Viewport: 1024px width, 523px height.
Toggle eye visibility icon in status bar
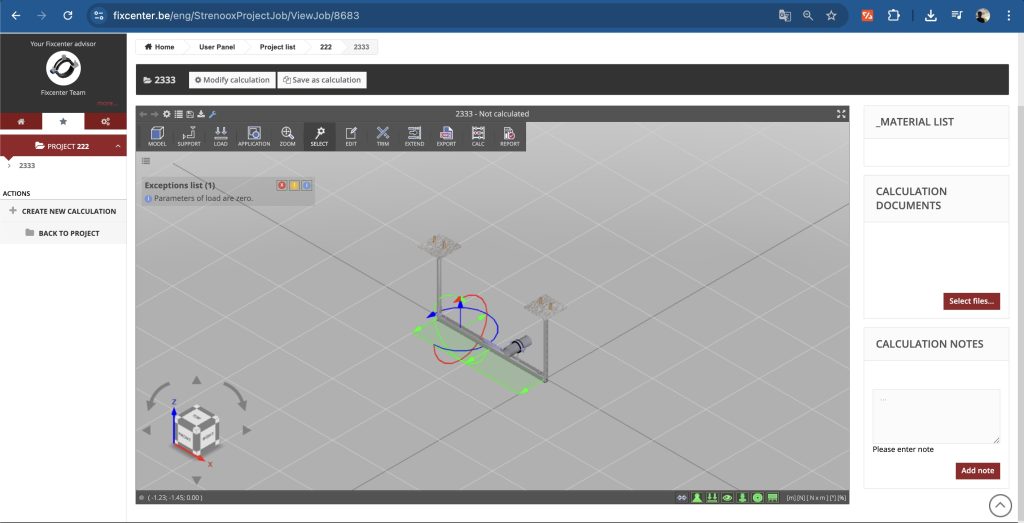(x=728, y=498)
